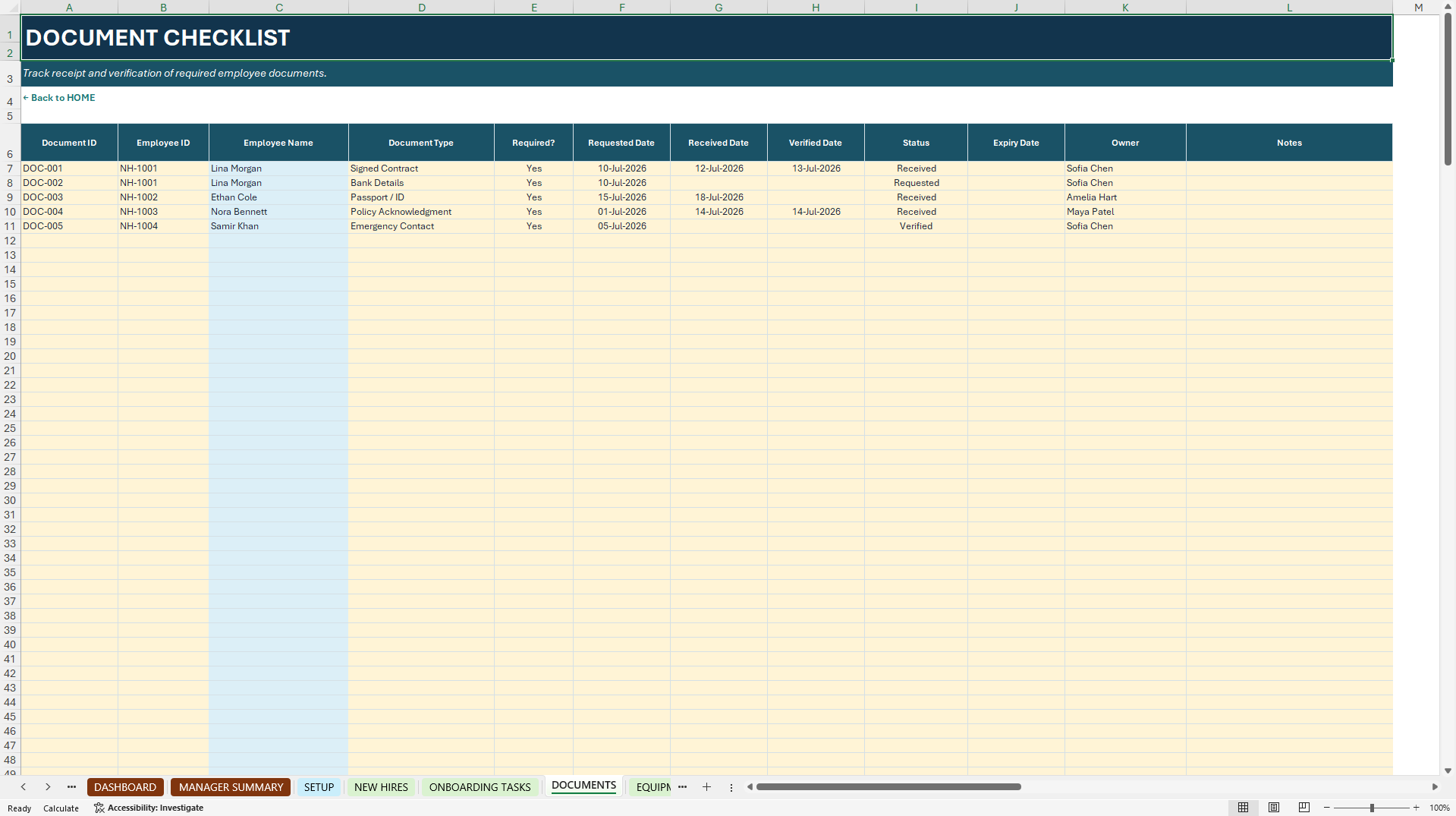Switch to the SETUP sheet tab
The width and height of the screenshot is (1456, 816).
(319, 787)
